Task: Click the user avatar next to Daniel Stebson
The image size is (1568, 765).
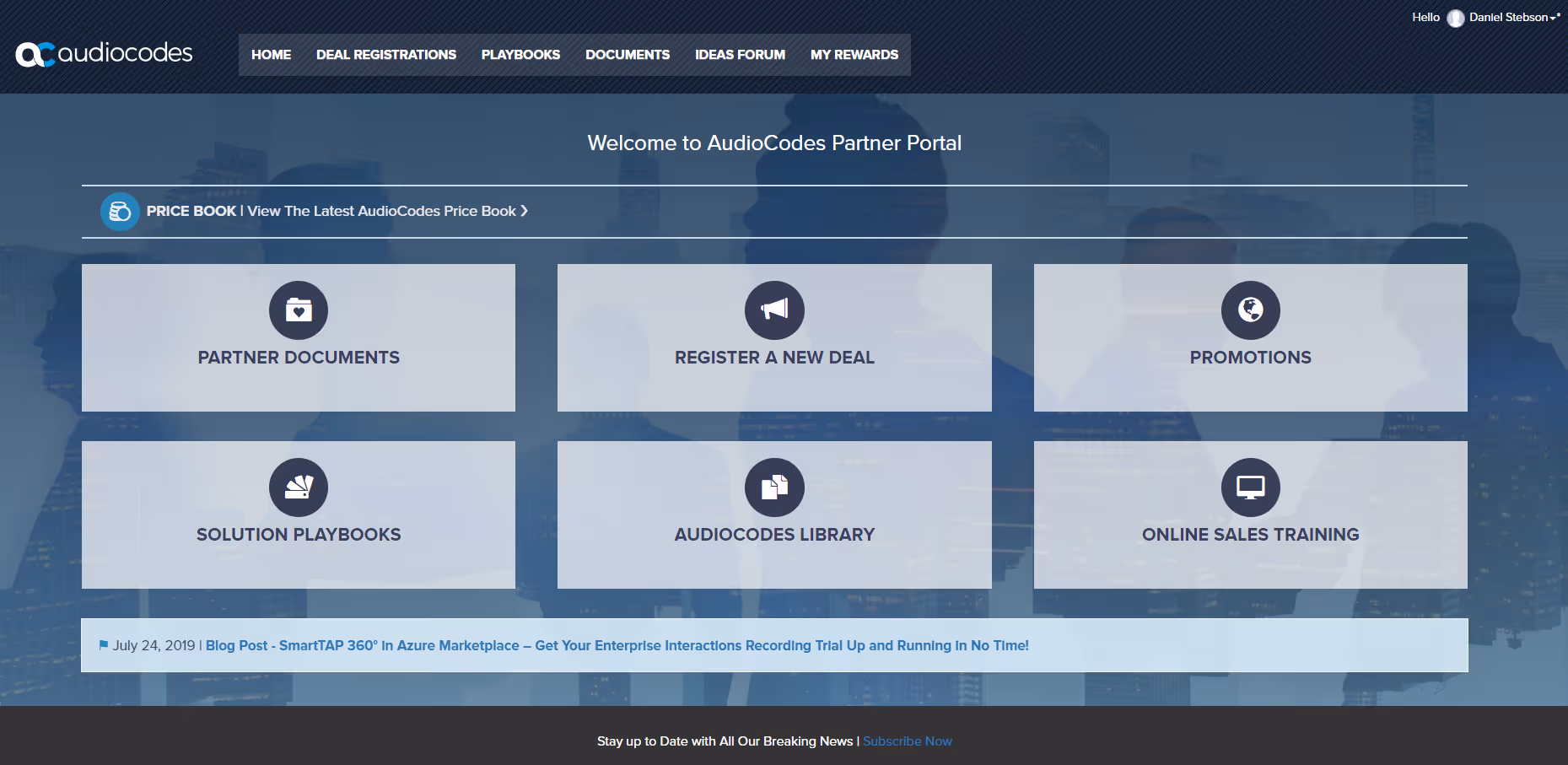Action: coord(1454,18)
